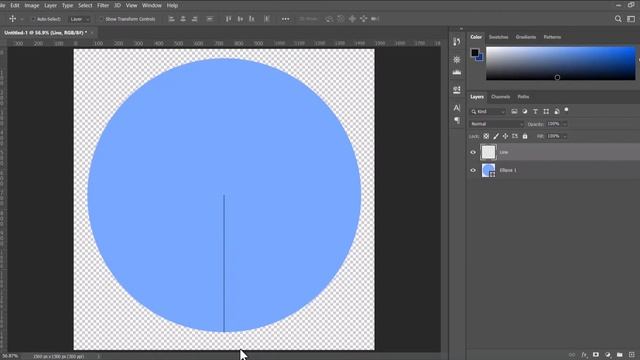
Task: Add a layer mask icon at panel bottom
Action: click(x=596, y=355)
